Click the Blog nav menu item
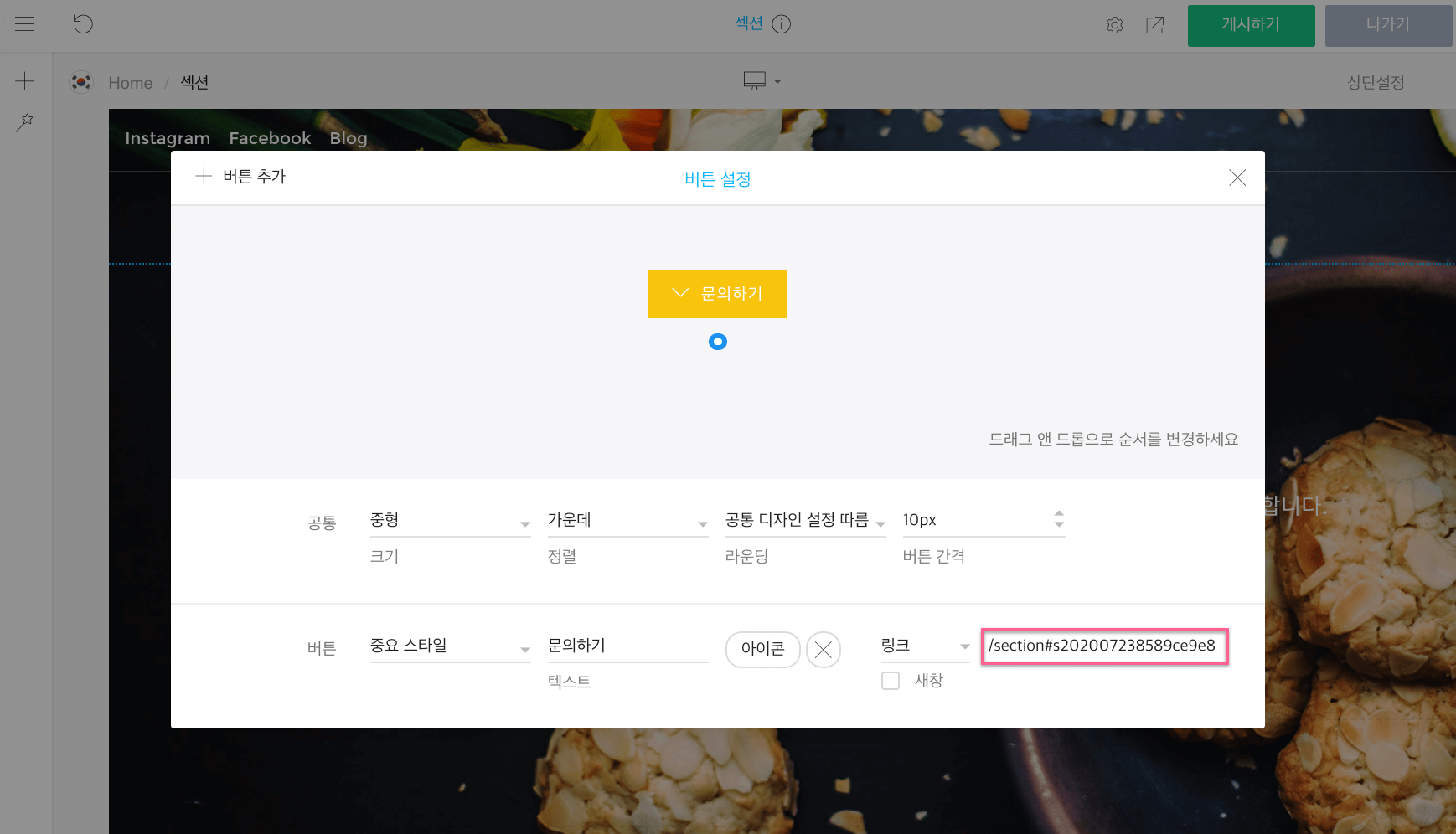 349,138
